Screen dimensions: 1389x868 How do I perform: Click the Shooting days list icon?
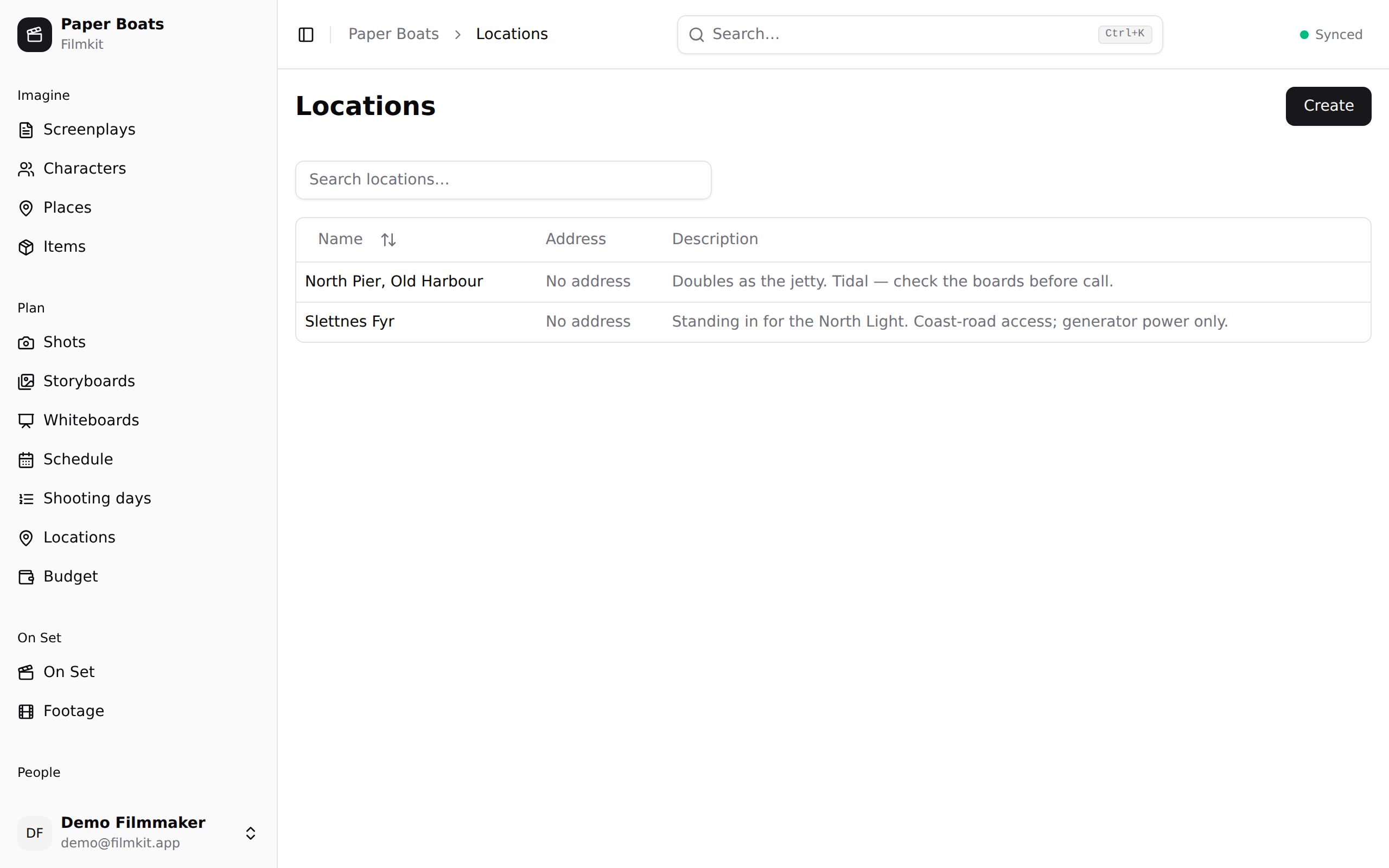click(26, 499)
